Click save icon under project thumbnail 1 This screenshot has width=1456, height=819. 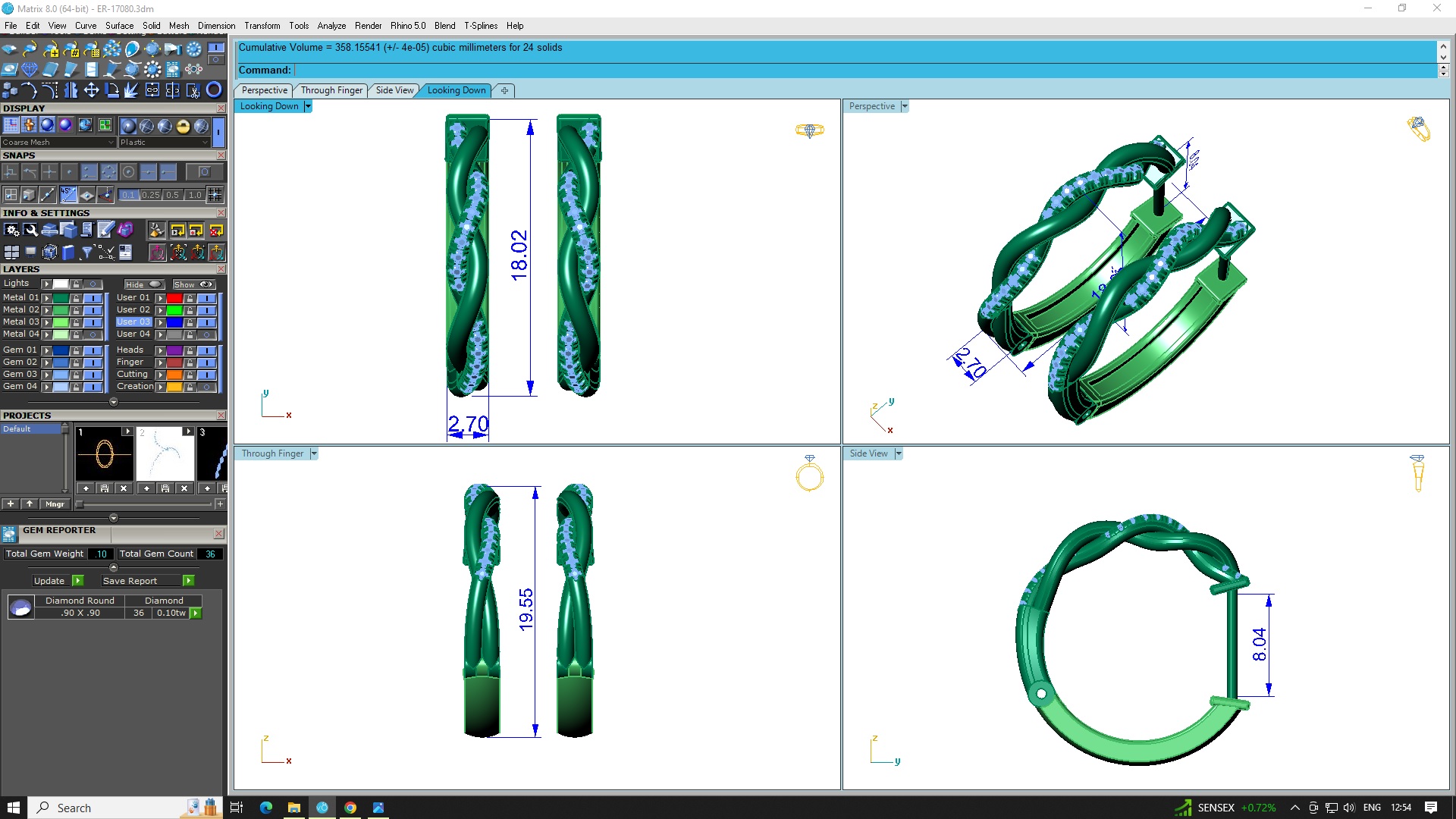[105, 488]
